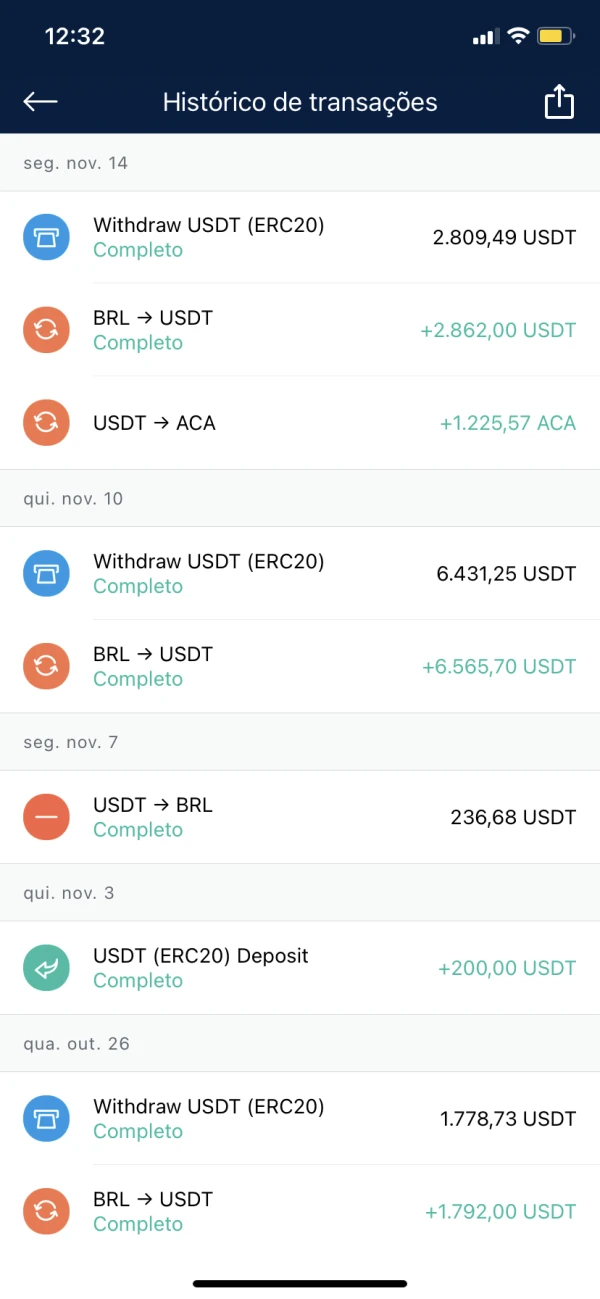Tap the Histórico de transações title
The image size is (600, 1299).
300,102
